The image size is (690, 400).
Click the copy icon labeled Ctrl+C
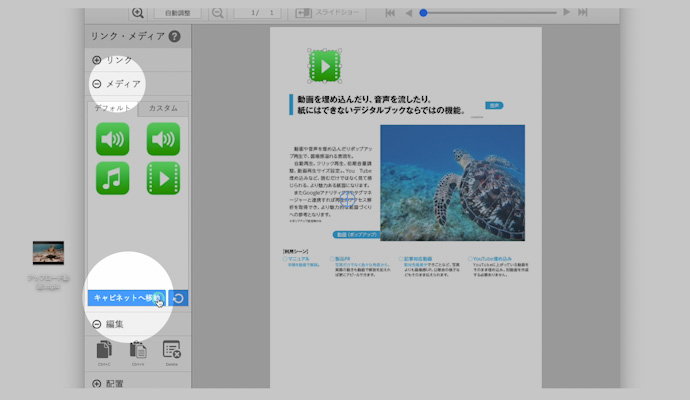[104, 350]
